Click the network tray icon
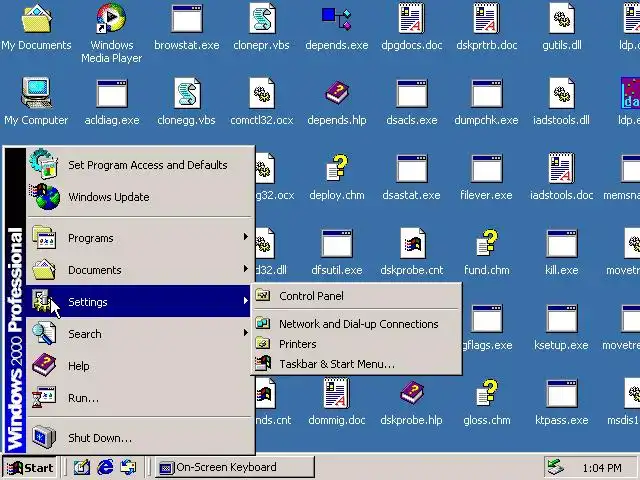Image resolution: width=640 pixels, height=480 pixels. coord(556,468)
